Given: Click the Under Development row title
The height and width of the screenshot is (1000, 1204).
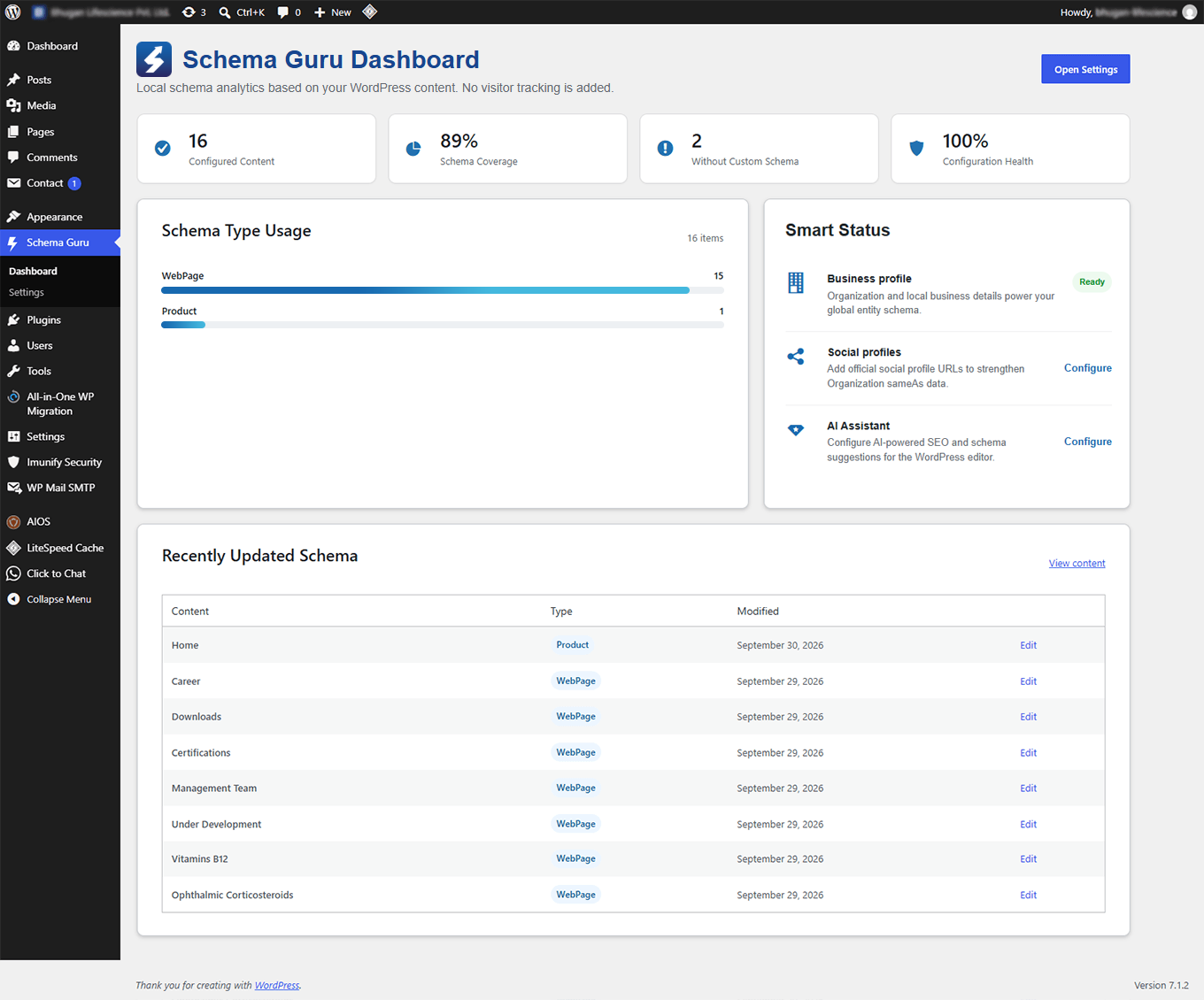Looking at the screenshot, I should (217, 825).
